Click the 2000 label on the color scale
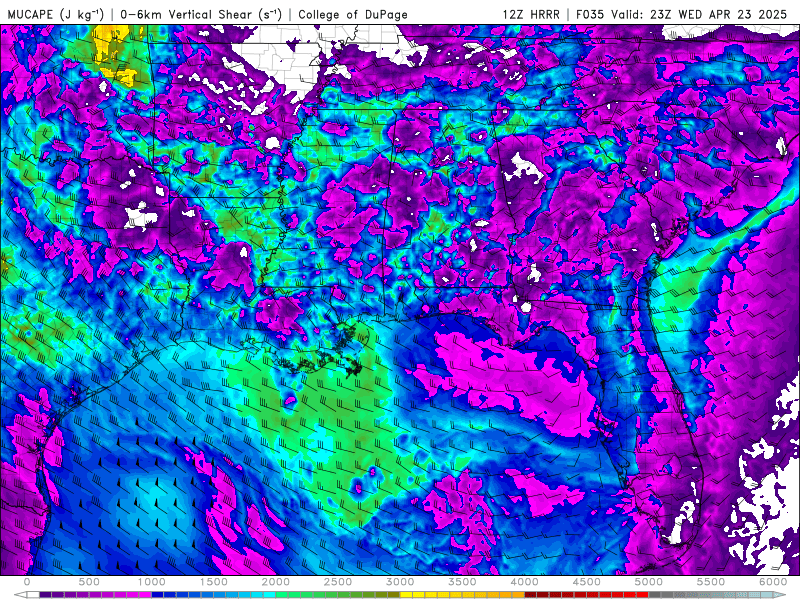800x600 pixels. (276, 582)
